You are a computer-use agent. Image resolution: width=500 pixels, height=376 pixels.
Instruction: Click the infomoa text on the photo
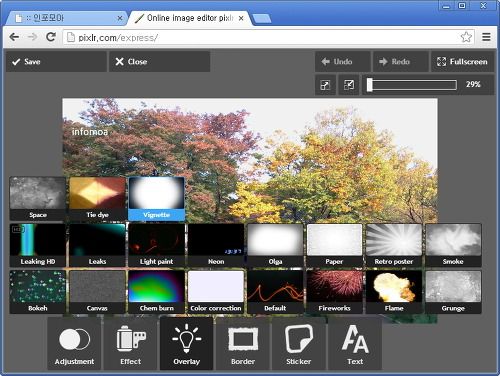click(90, 132)
